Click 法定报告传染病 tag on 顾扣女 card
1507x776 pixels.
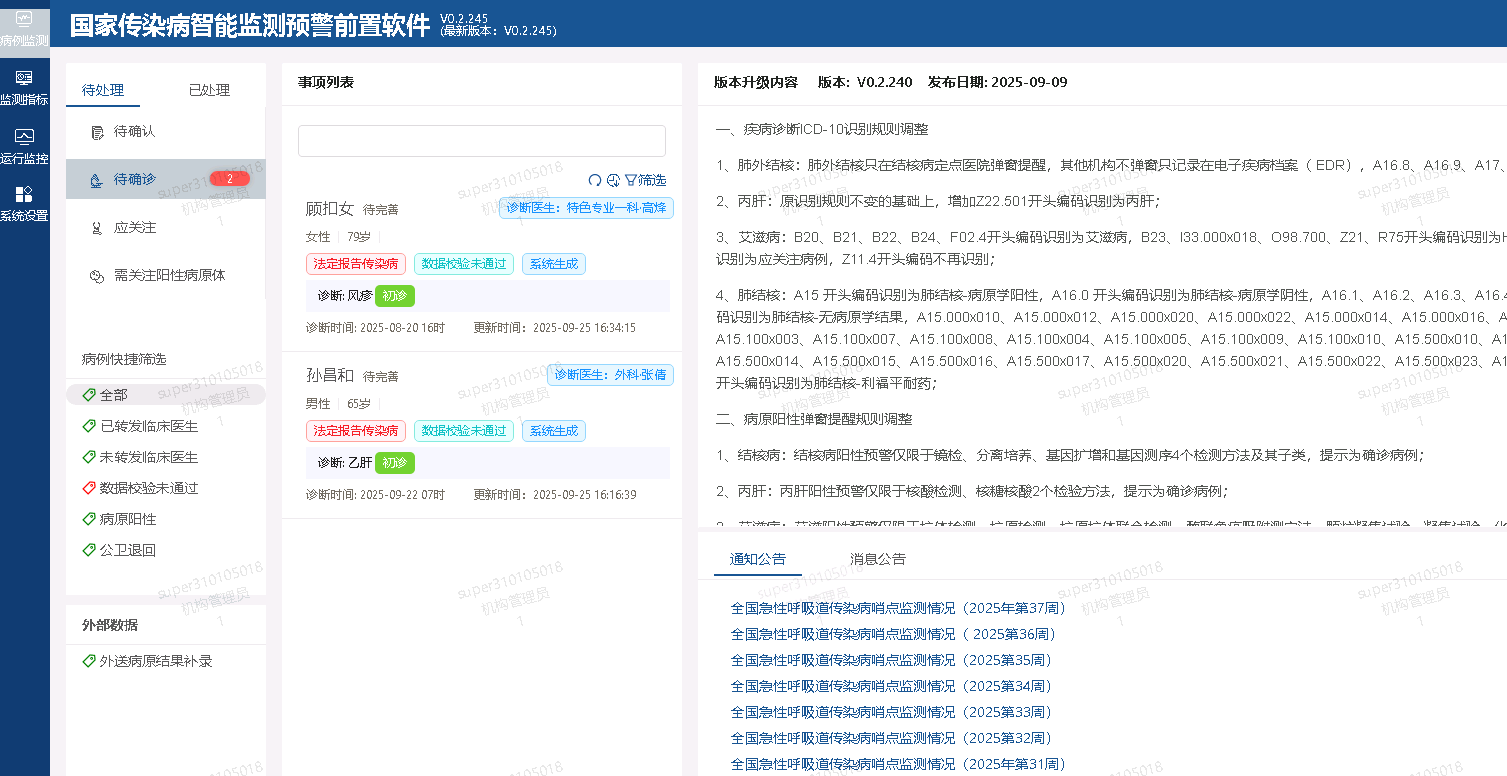click(x=356, y=264)
